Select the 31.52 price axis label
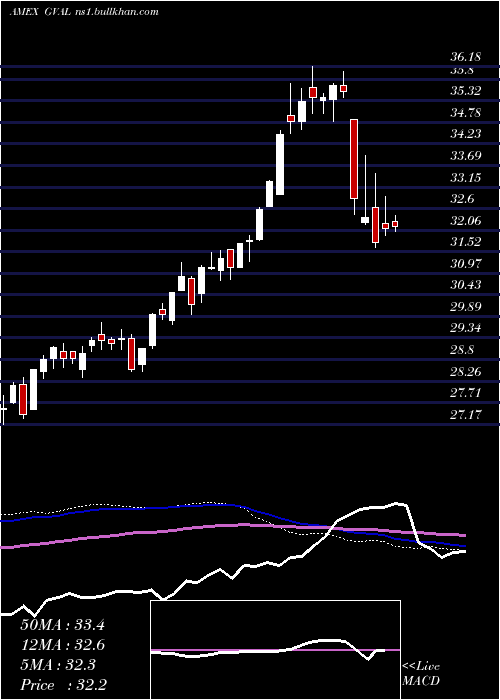 point(466,242)
